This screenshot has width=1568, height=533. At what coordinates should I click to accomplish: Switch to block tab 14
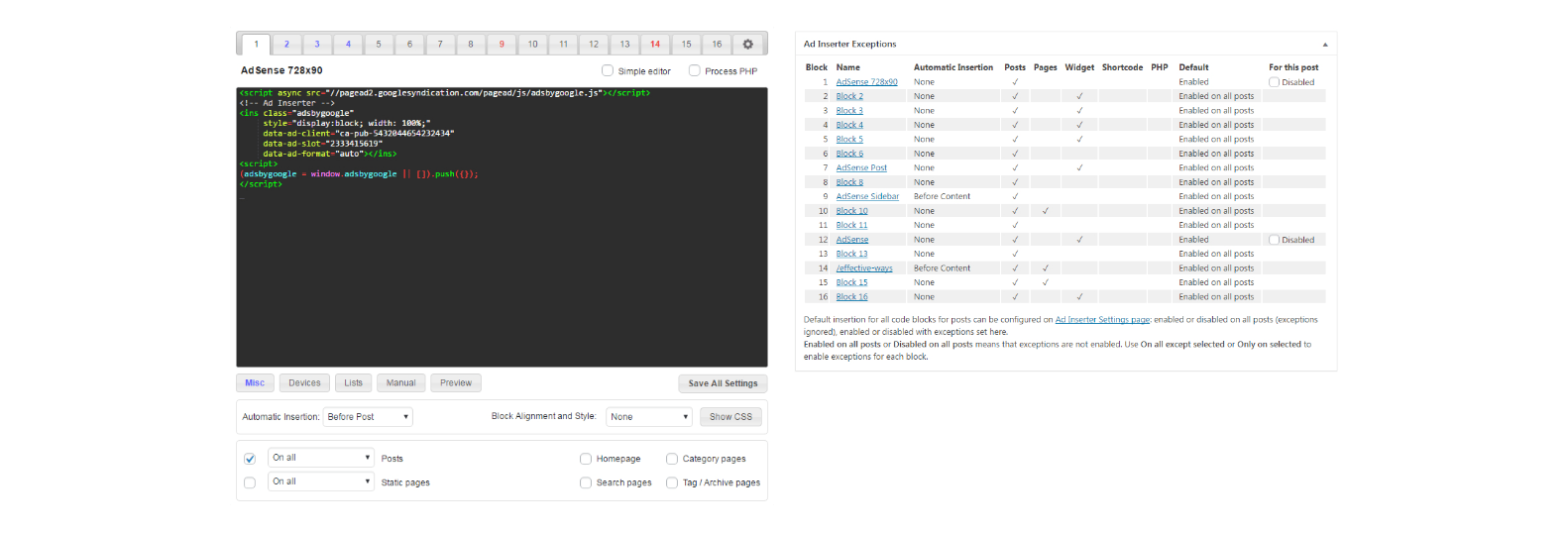pyautogui.click(x=655, y=45)
